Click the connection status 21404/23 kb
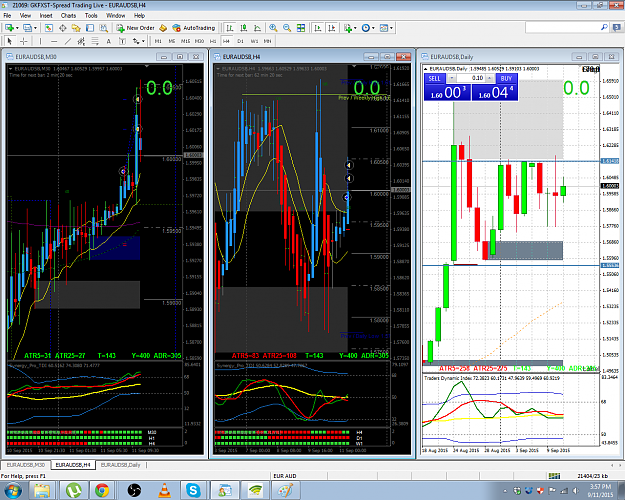 (x=593, y=476)
